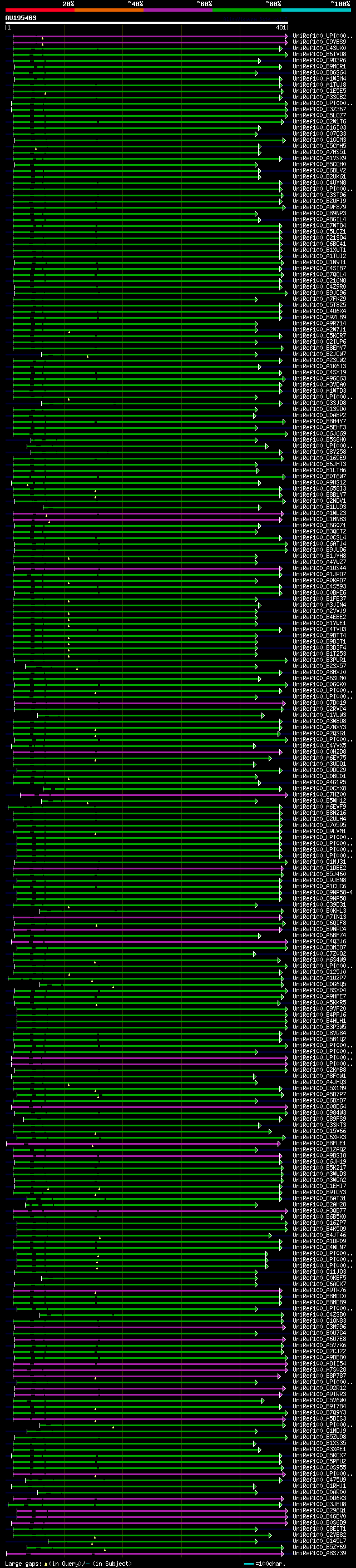Open hit label UniRef100_B8N216
Viewport: 356px width, 1568px height.
(319, 813)
